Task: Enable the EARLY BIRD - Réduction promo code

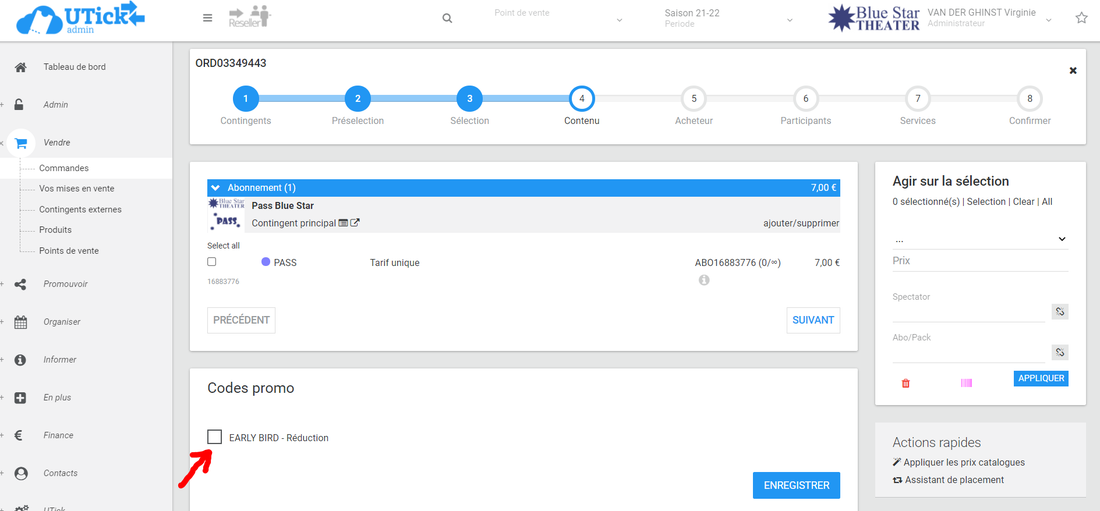Action: tap(215, 437)
